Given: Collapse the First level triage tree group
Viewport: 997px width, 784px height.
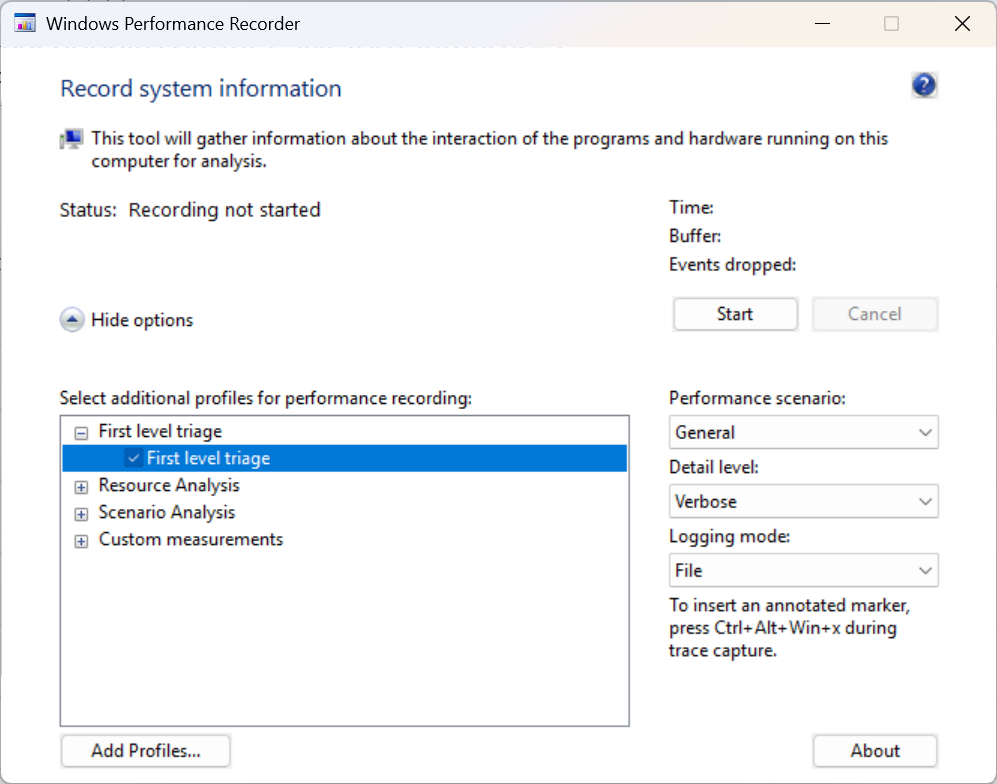Looking at the screenshot, I should coord(81,432).
